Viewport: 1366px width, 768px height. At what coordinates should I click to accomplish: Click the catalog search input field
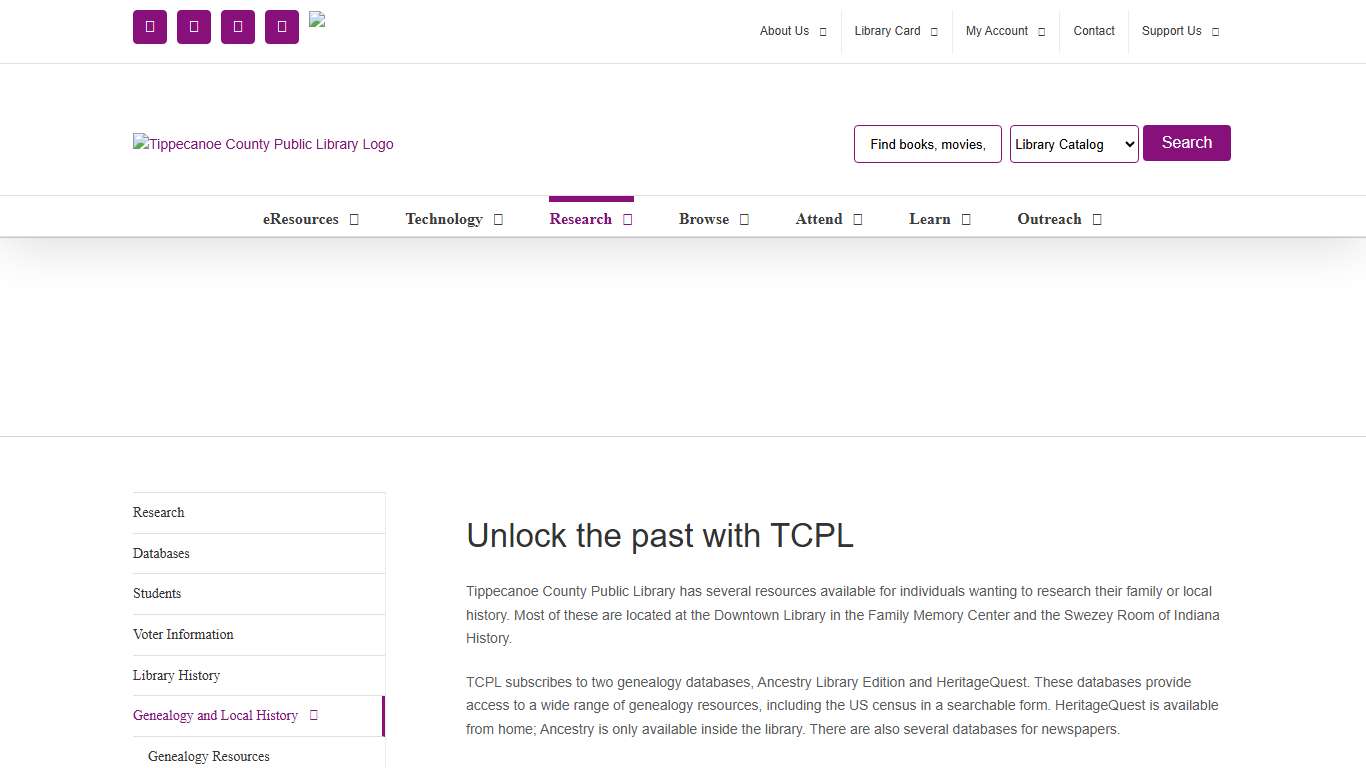[927, 143]
